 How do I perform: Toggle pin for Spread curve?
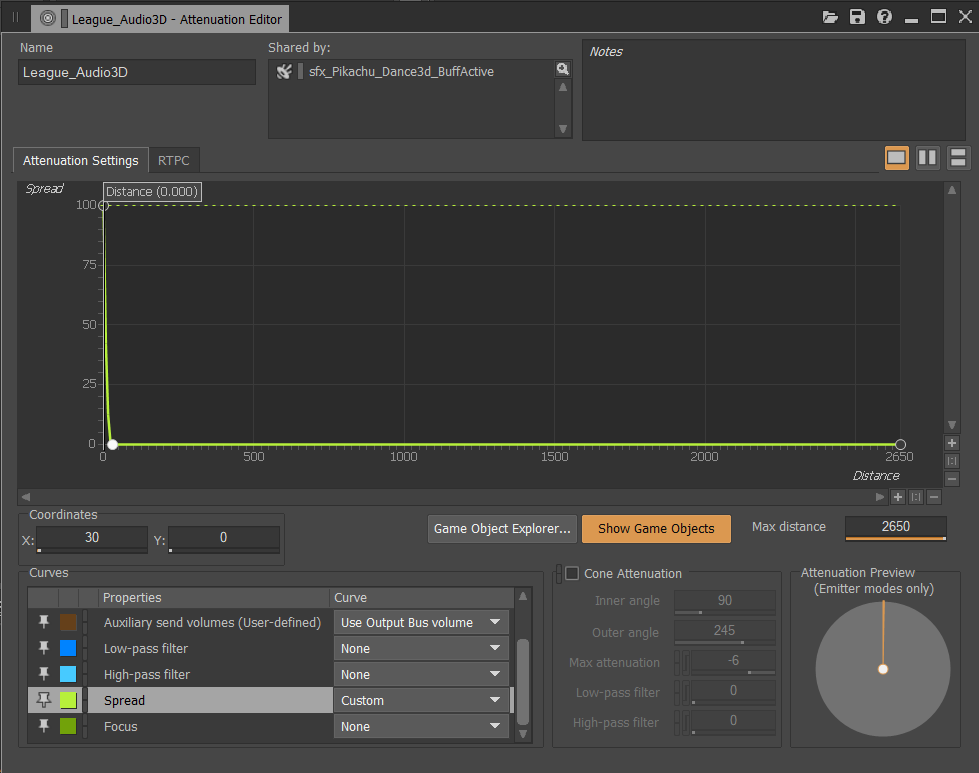(x=44, y=700)
